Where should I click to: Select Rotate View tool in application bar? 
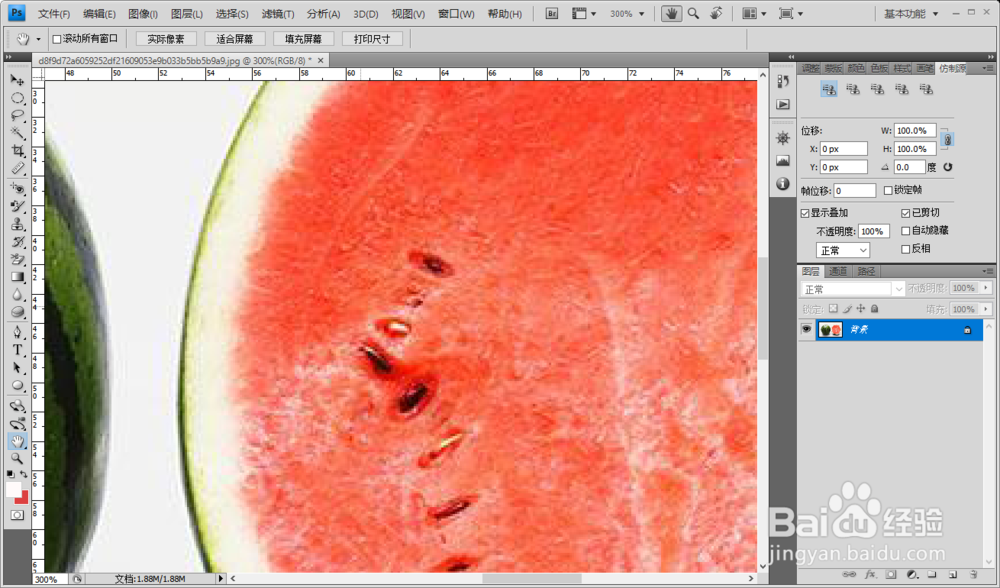point(716,13)
